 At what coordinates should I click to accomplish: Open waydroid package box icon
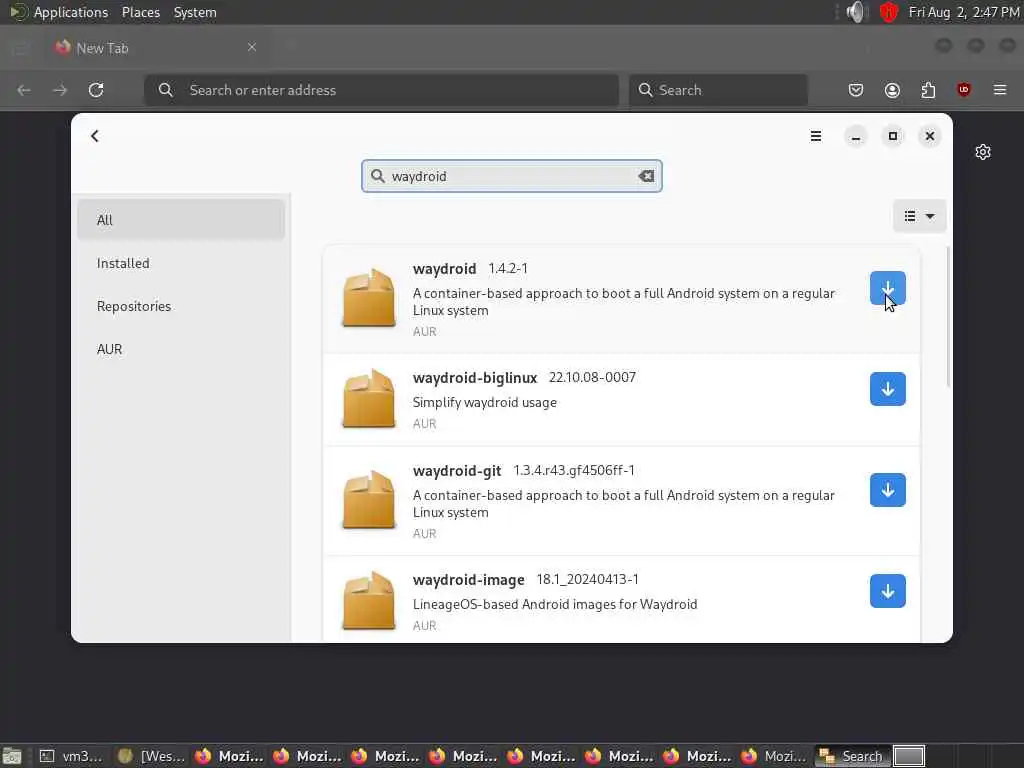[x=368, y=297]
